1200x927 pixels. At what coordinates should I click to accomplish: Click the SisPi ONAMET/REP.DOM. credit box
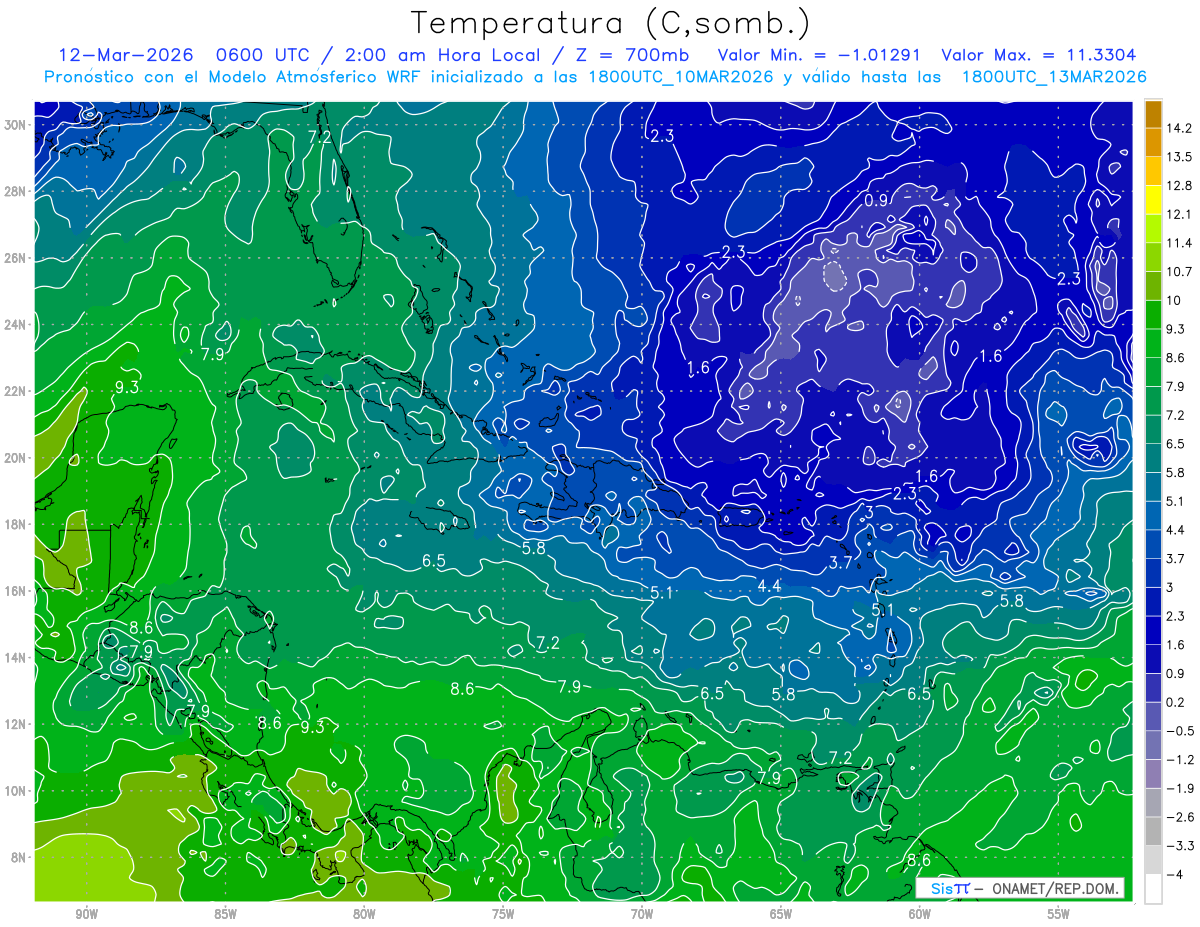coord(1020,888)
